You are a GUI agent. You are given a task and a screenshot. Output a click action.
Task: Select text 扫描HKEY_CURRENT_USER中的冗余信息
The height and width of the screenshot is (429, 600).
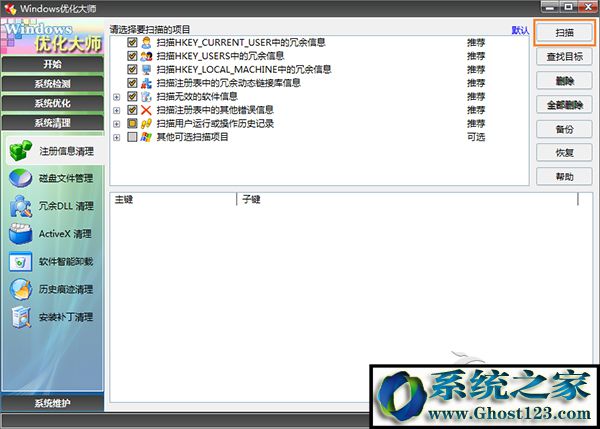(241, 42)
